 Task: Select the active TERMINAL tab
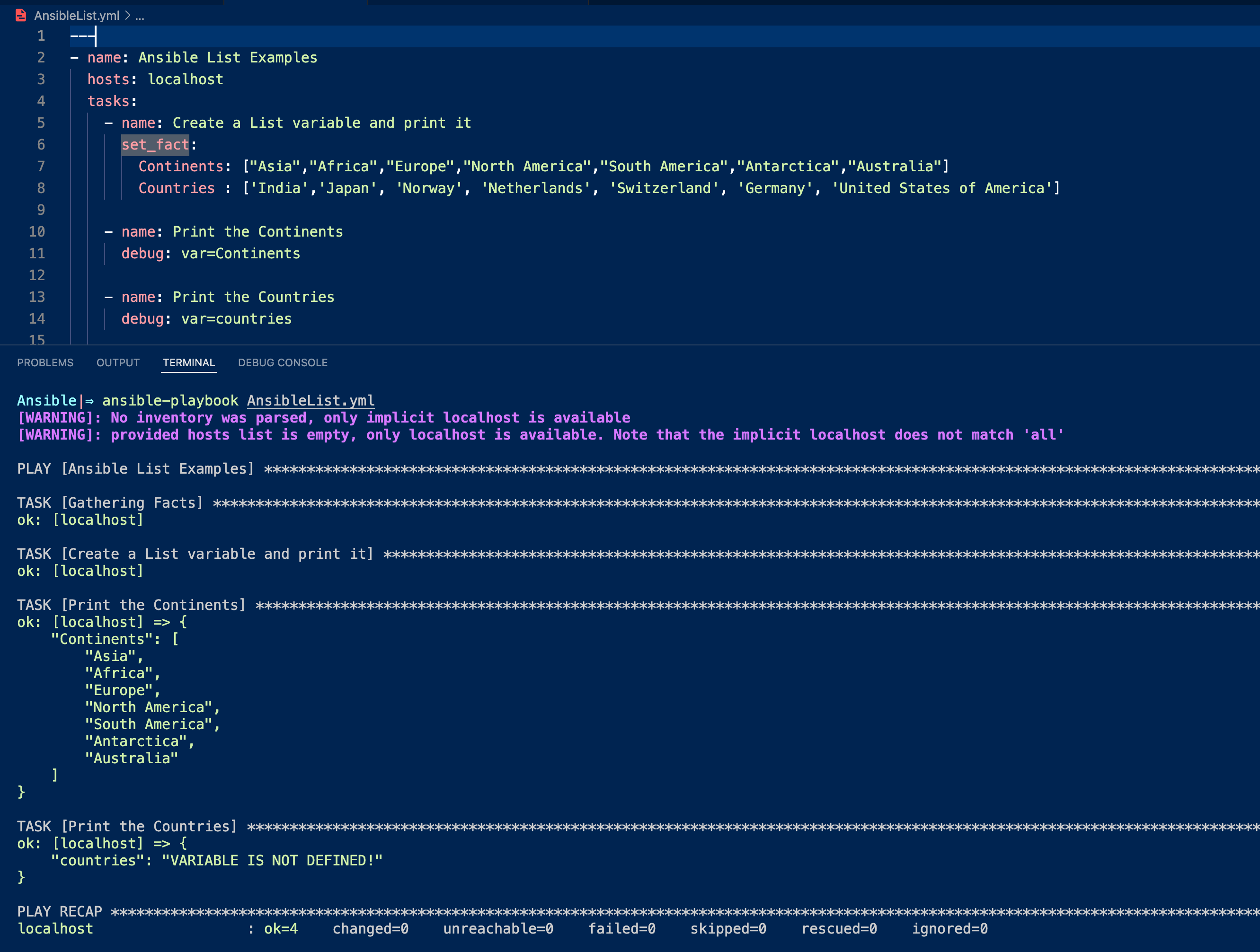188,363
